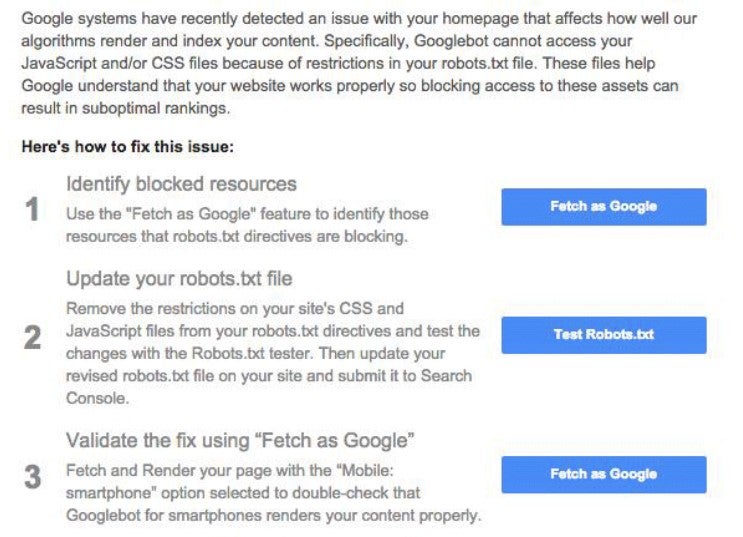Click the "Robots.txt tester" phrase in step 2
The height and width of the screenshot is (537, 743).
pos(252,354)
